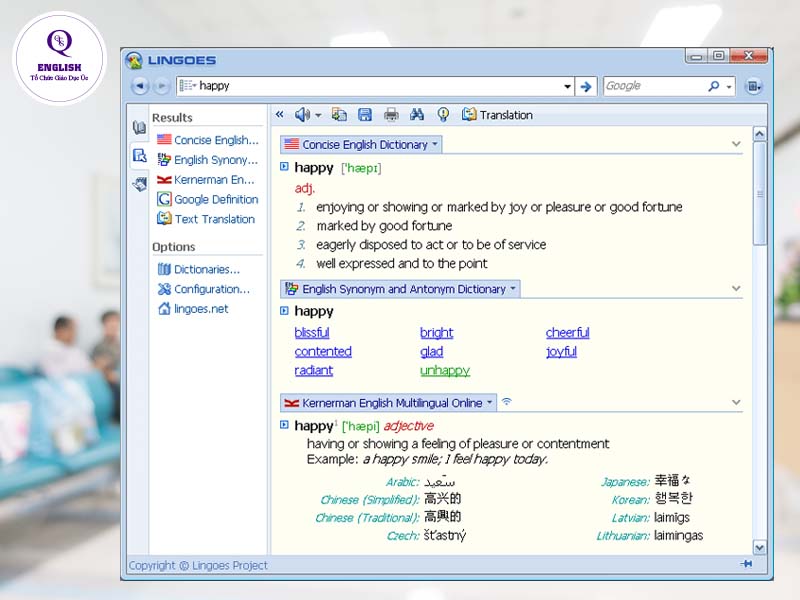800x600 pixels.
Task: Click the QS English logo in the corner
Action: tap(60, 58)
